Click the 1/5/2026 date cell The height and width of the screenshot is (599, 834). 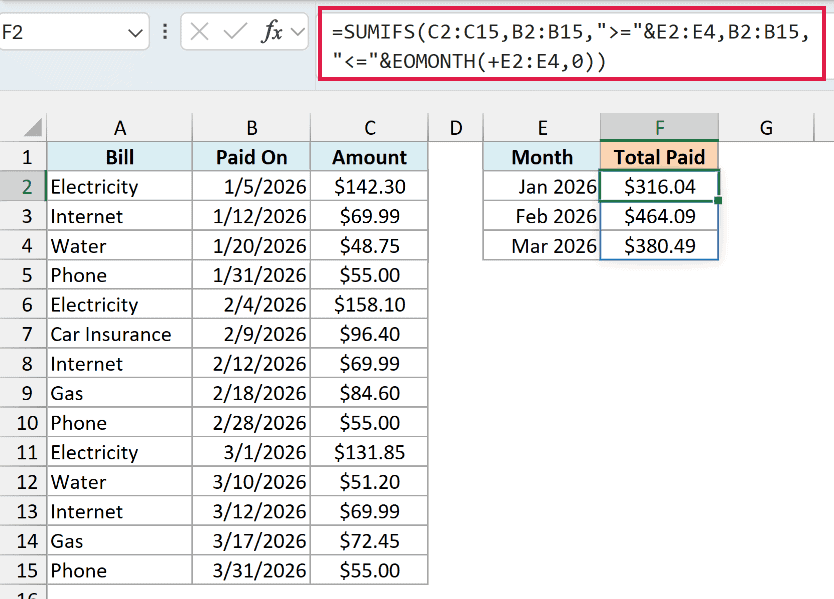point(252,186)
